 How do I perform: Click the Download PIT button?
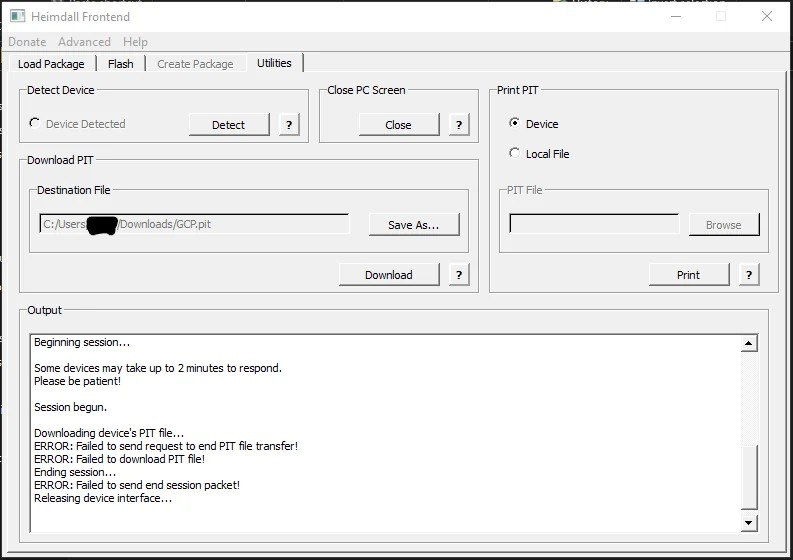pos(389,275)
